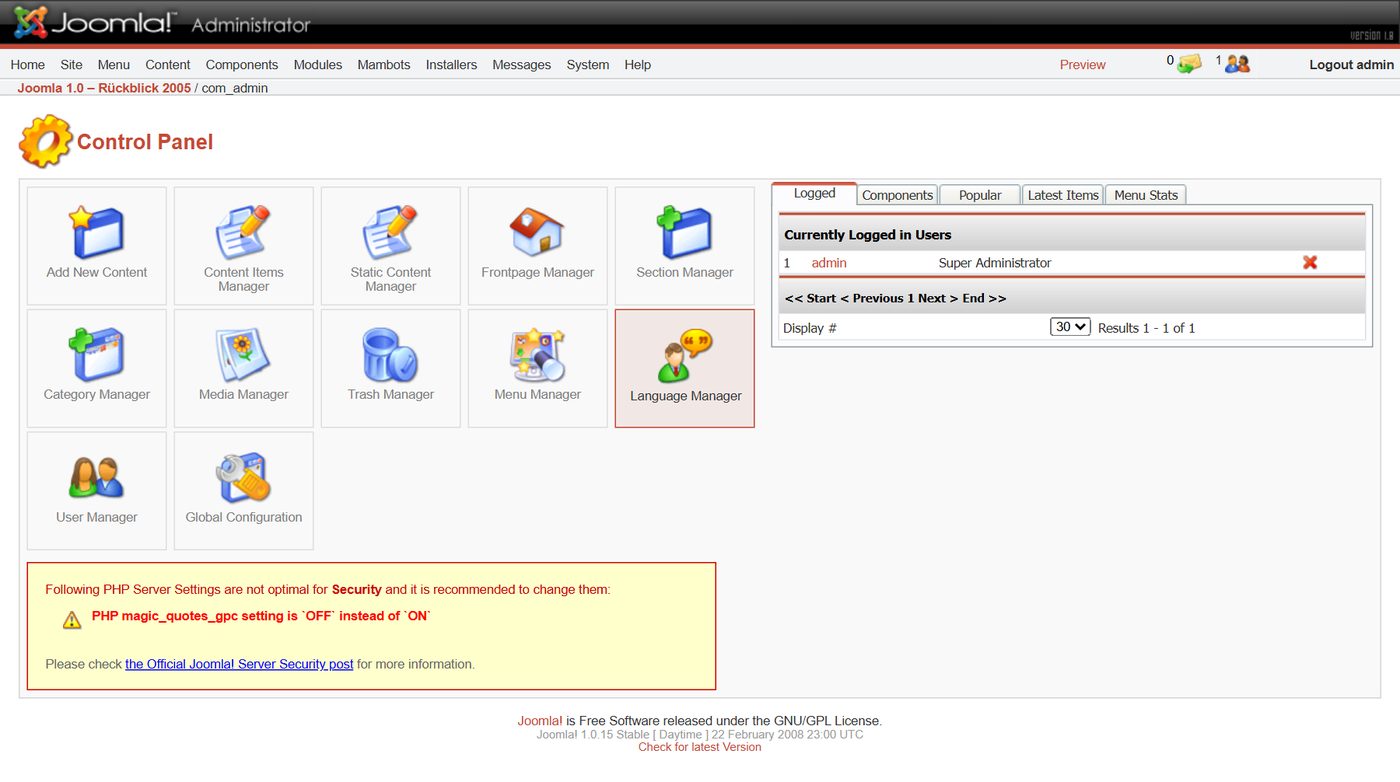Click com_admin breadcrumb text
Viewport: 1400px width, 782px height.
point(235,88)
